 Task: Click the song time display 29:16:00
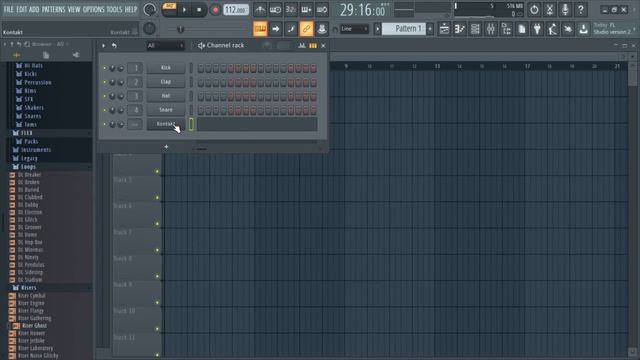[x=362, y=10]
